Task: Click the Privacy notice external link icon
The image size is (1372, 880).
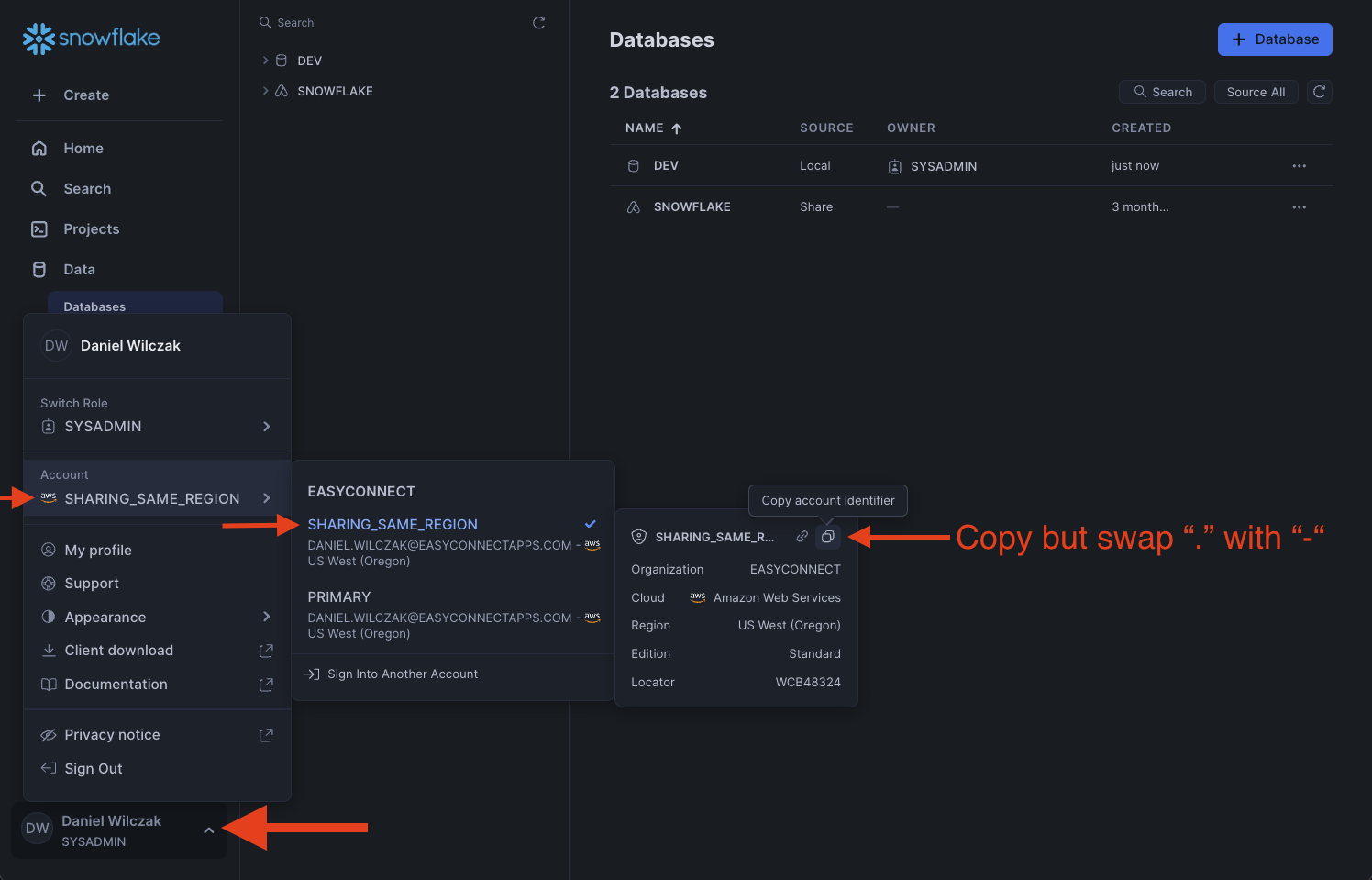Action: [x=266, y=735]
